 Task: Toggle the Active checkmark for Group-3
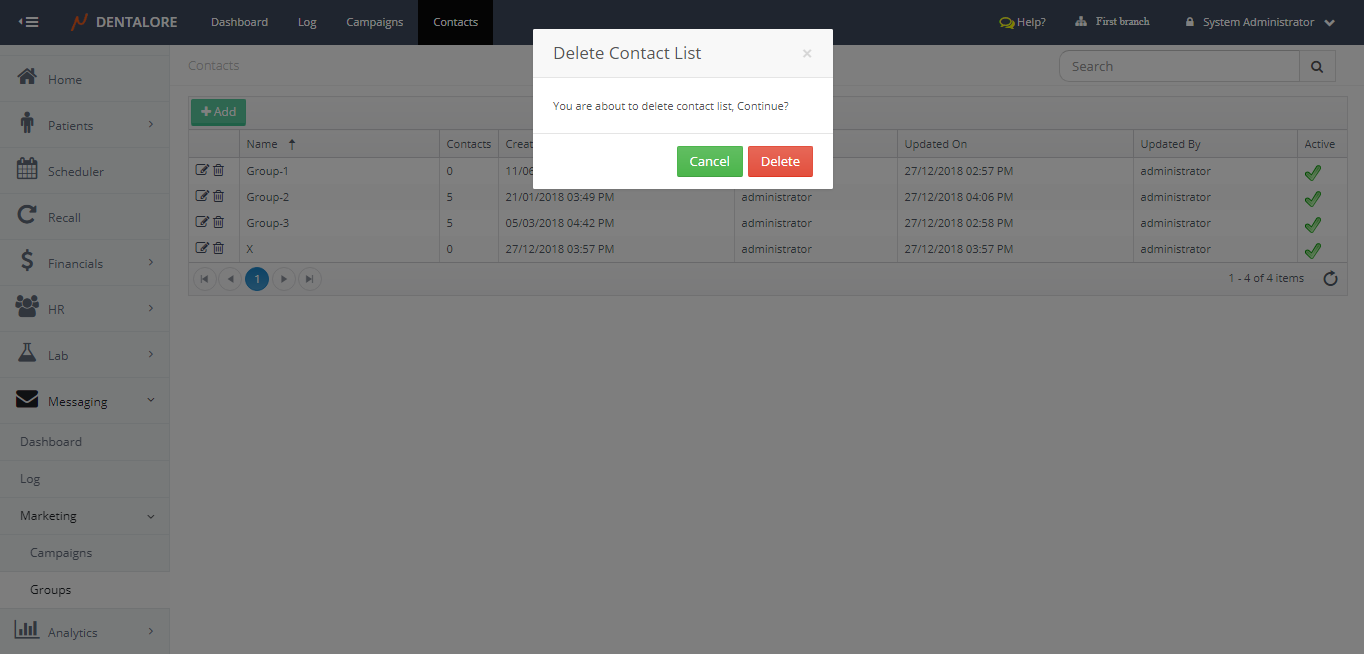(x=1313, y=224)
